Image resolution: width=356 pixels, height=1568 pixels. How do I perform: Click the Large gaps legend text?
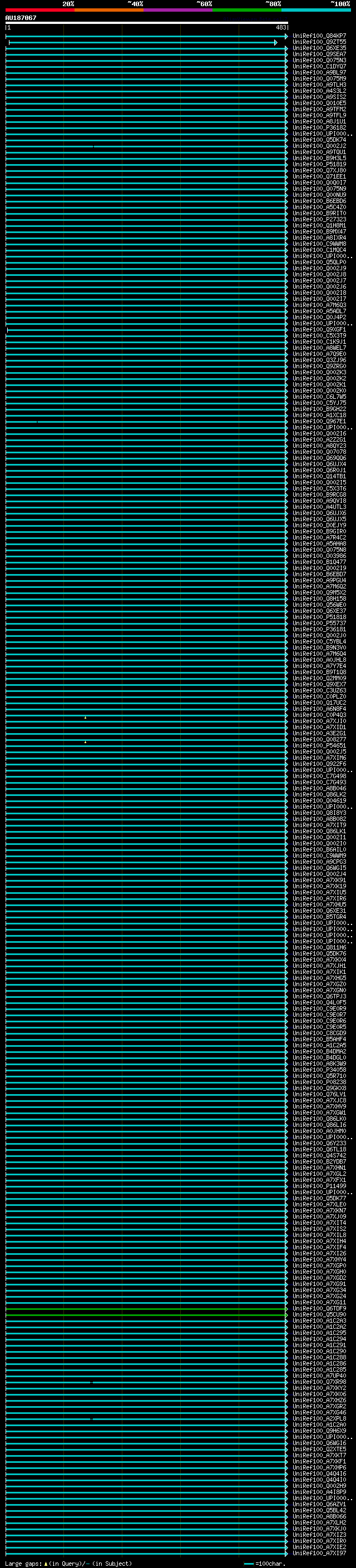68,1563
